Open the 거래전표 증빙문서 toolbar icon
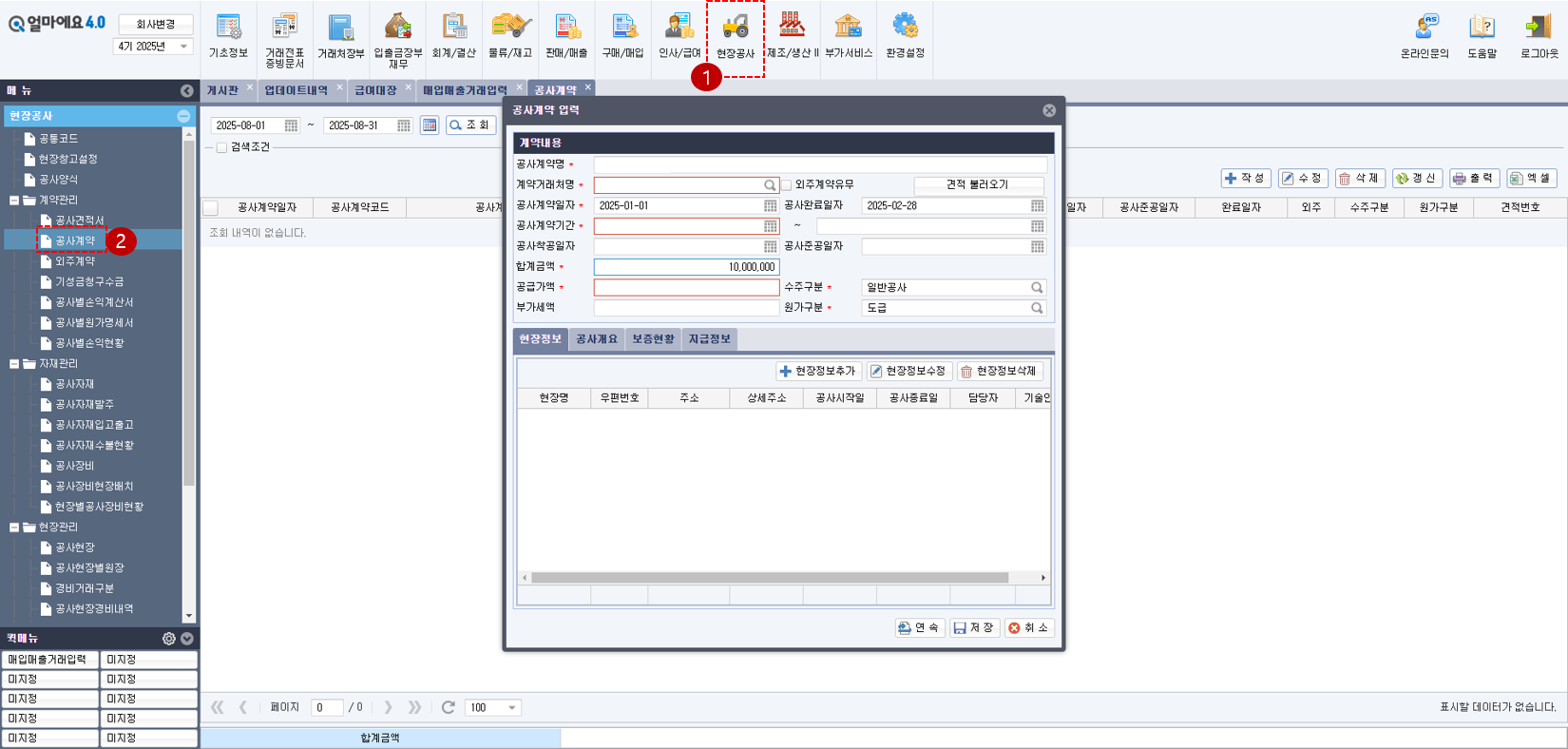1568x749 pixels. (x=284, y=40)
